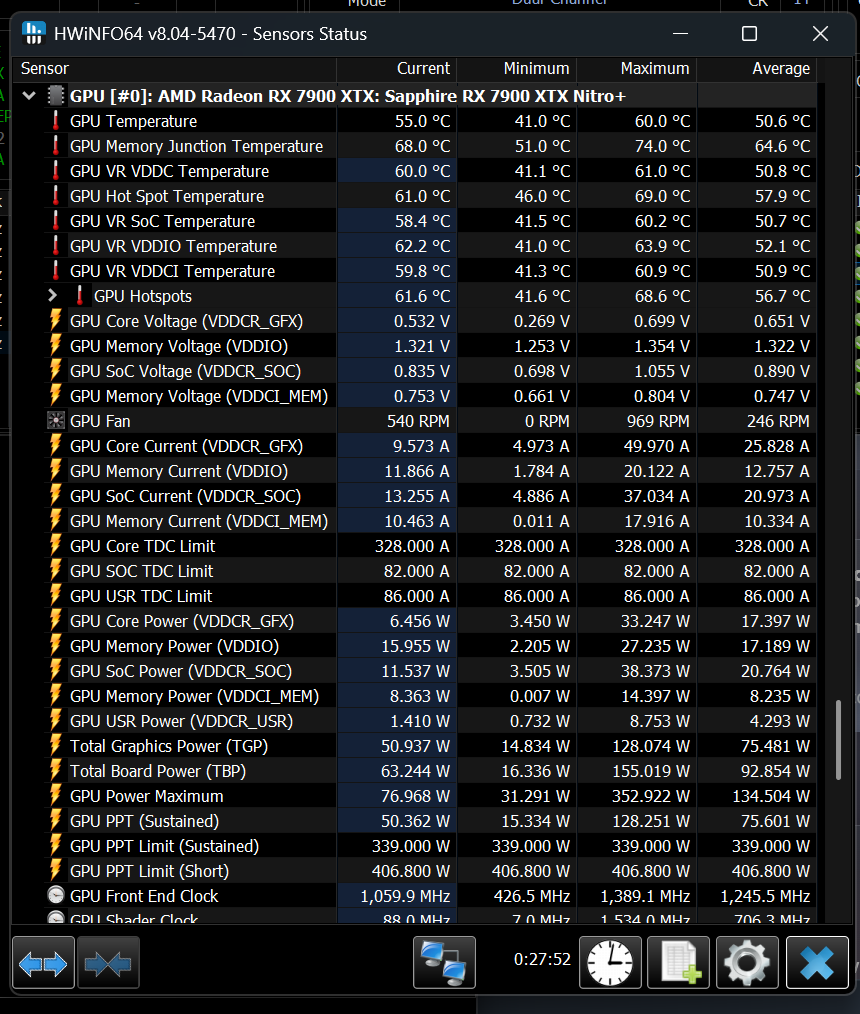Click current value 406.800 W

pos(411,871)
